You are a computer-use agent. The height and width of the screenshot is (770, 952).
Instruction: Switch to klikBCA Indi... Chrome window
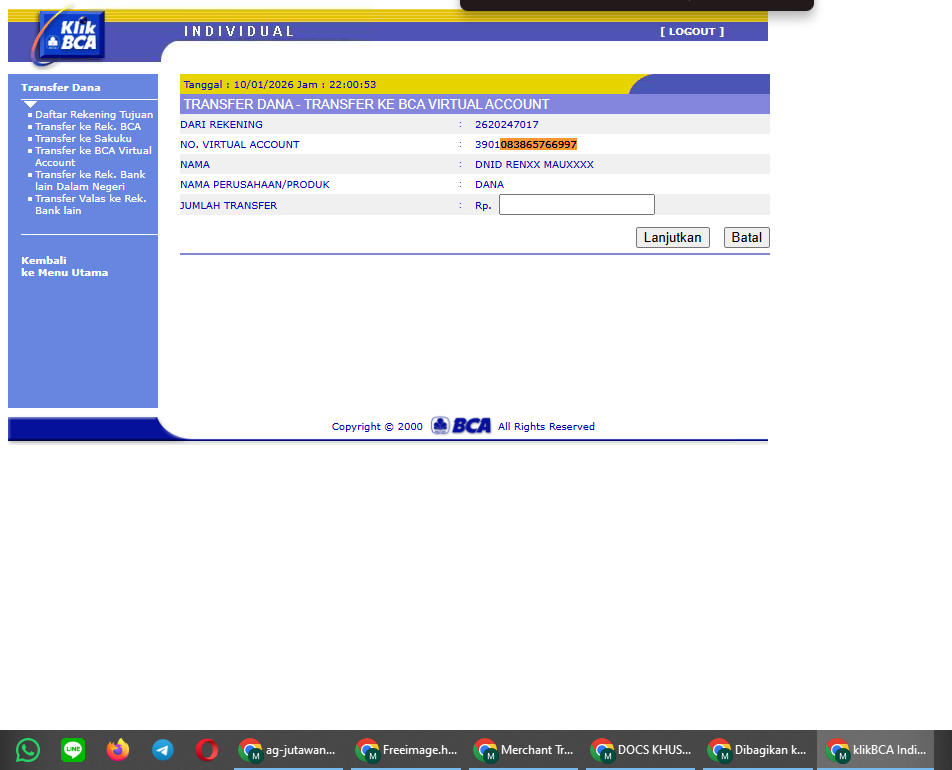(x=876, y=750)
